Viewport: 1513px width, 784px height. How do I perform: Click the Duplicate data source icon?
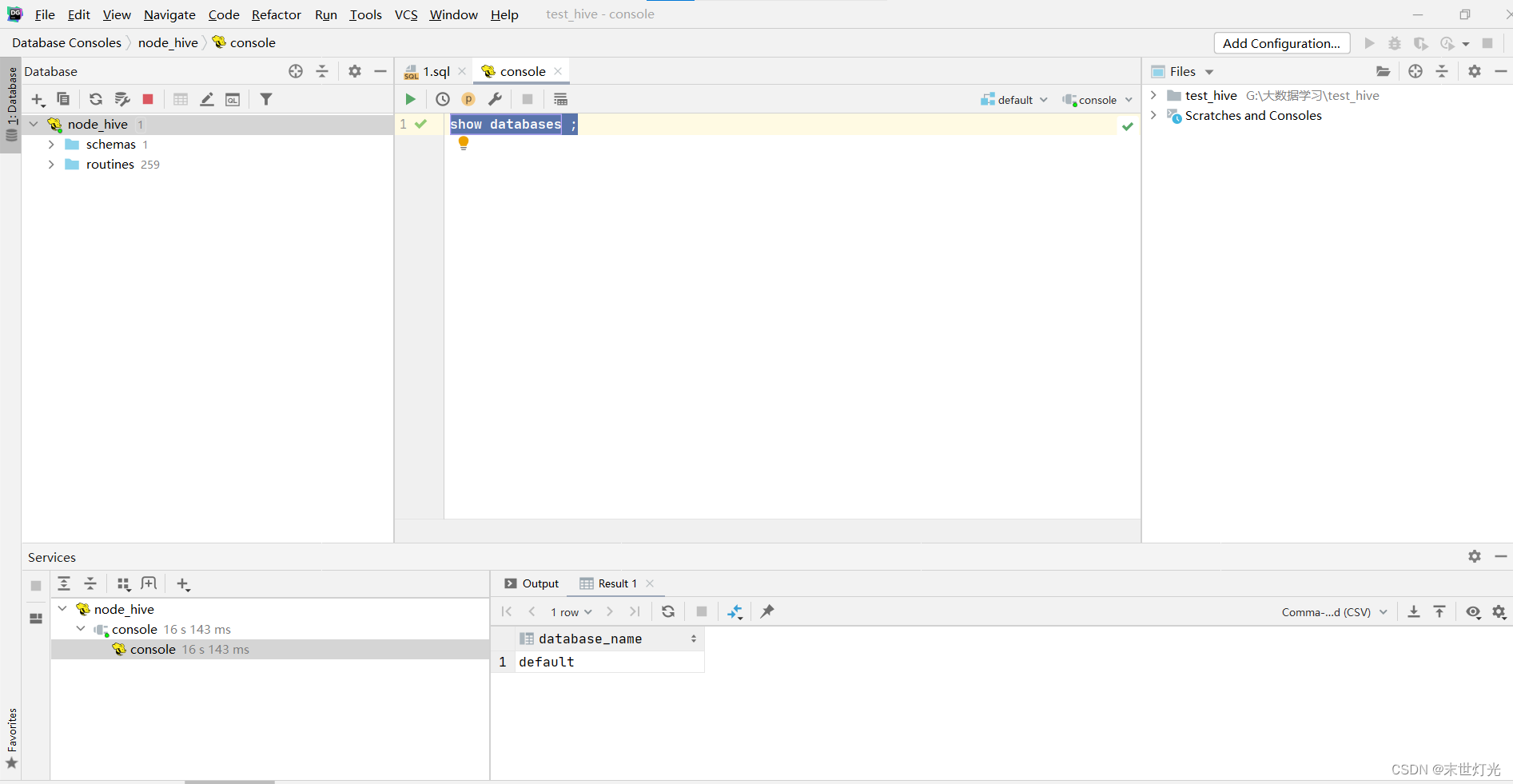63,99
